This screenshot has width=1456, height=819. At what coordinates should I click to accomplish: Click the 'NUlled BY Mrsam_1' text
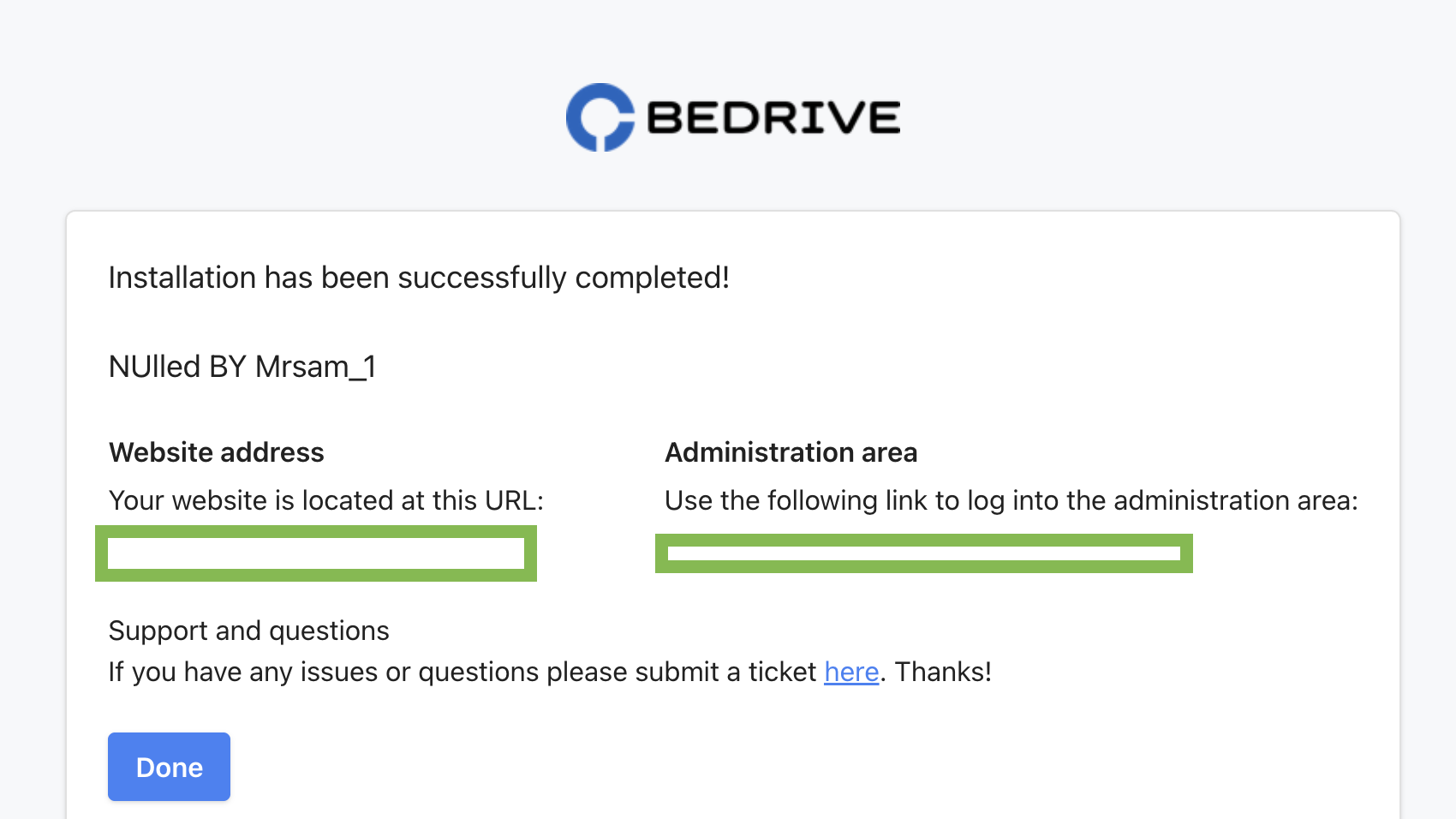[x=242, y=367]
